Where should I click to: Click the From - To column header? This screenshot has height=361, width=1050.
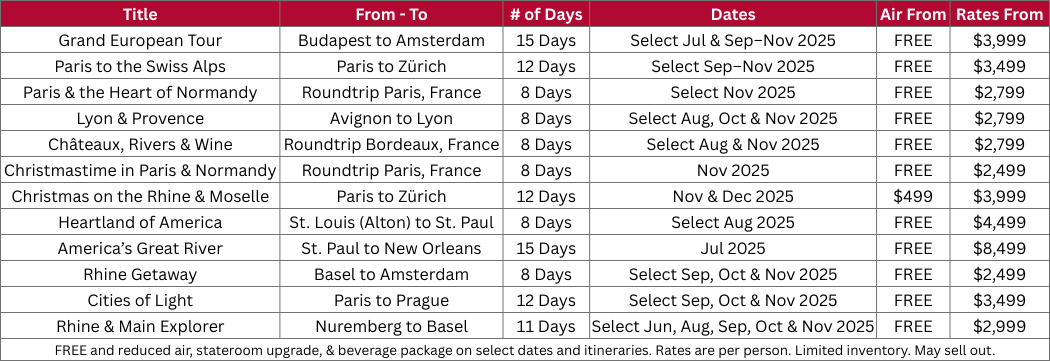[391, 14]
